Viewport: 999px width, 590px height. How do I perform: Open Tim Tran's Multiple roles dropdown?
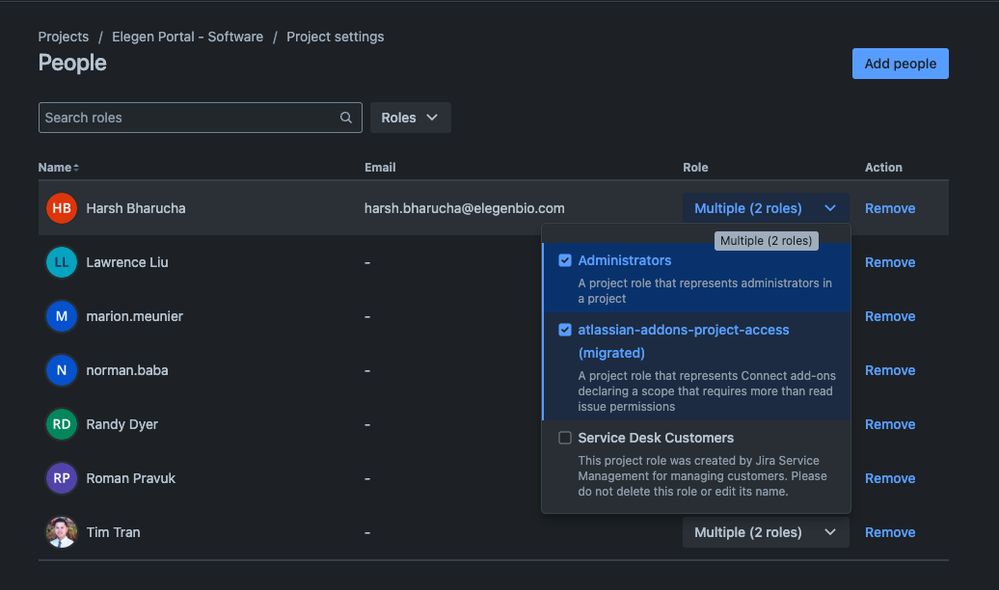[x=766, y=532]
